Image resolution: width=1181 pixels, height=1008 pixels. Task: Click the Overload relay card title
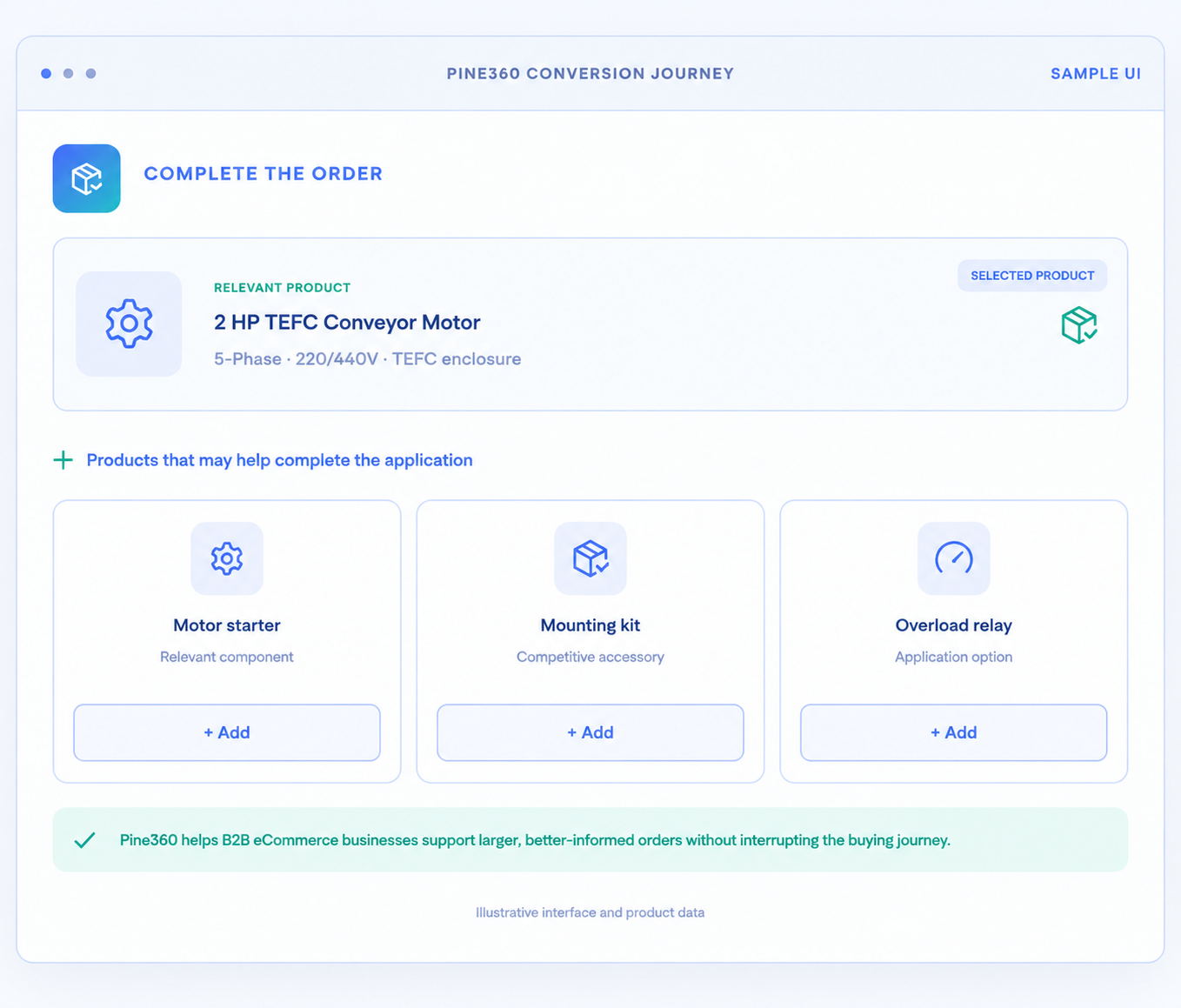(954, 625)
